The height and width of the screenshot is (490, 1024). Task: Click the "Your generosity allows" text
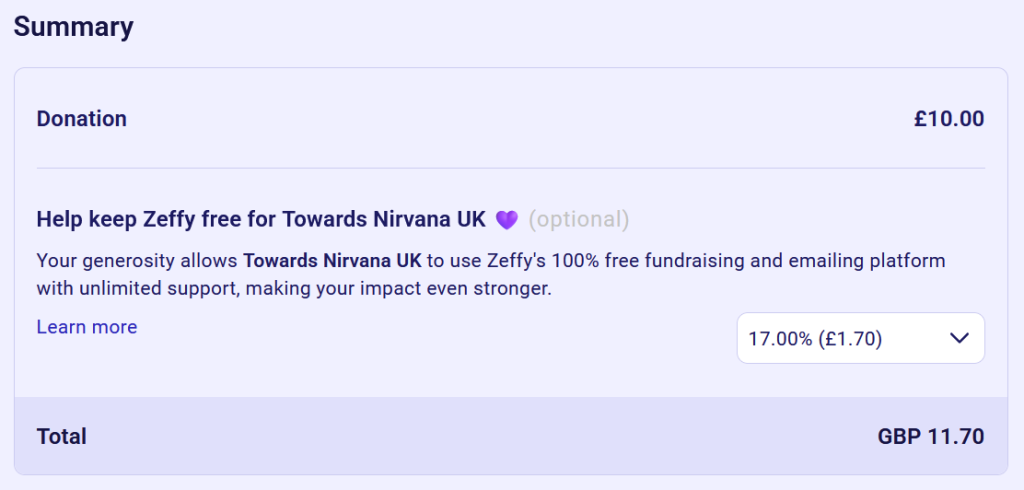coord(137,261)
